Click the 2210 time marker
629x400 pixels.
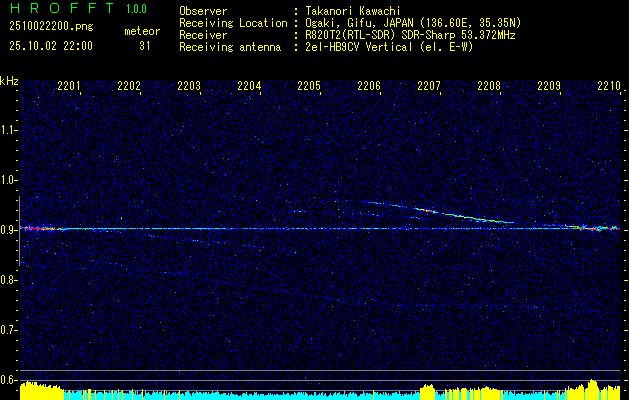click(x=609, y=86)
